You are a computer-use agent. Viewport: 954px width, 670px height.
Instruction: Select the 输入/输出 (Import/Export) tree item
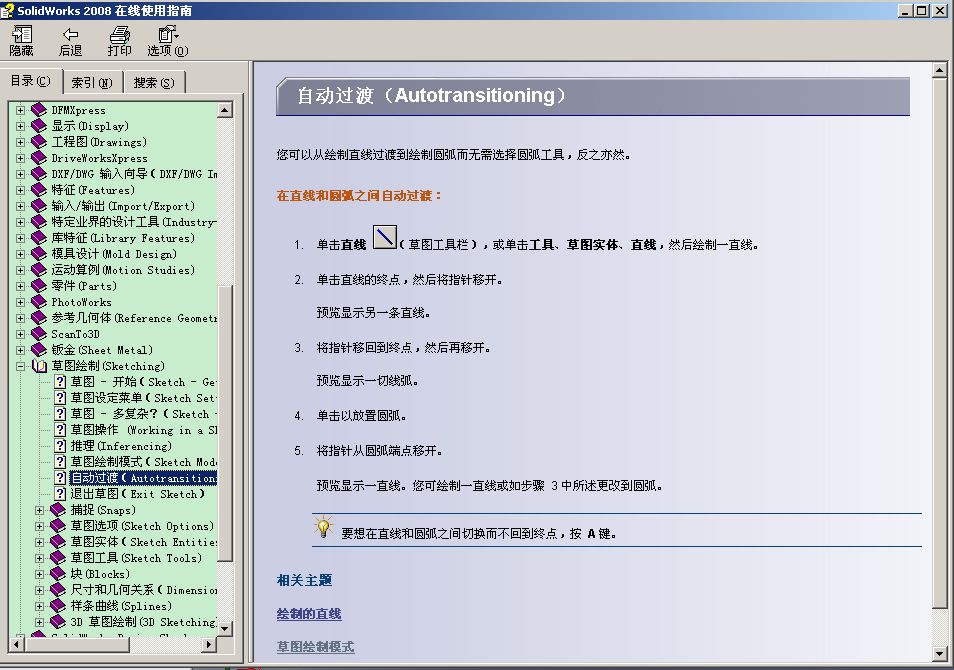(x=123, y=206)
